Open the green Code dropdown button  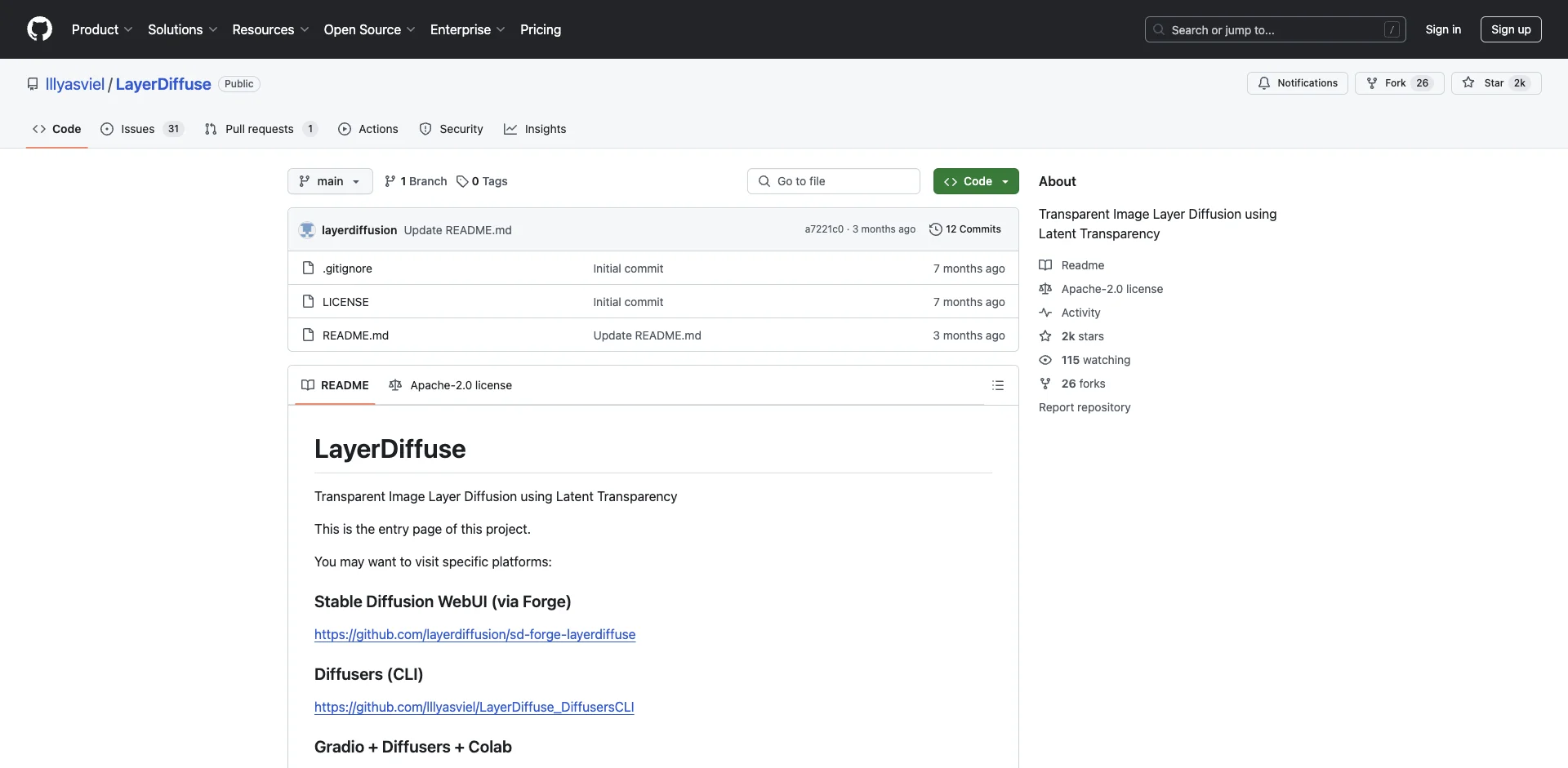976,181
